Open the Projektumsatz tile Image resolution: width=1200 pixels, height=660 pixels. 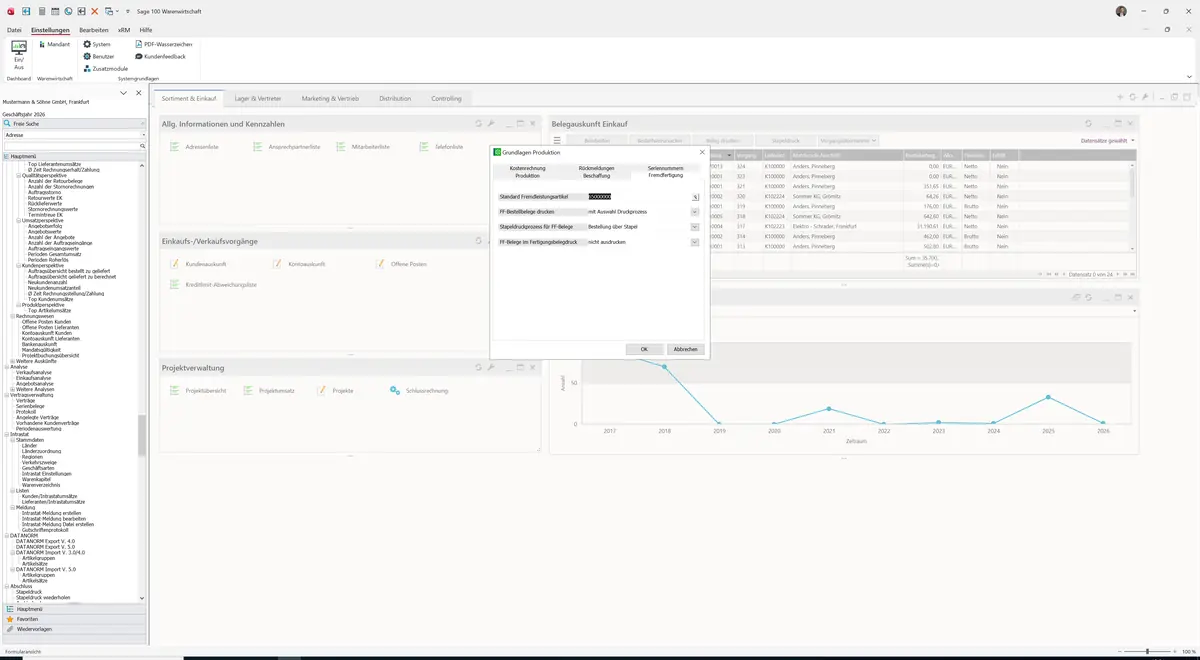point(269,390)
